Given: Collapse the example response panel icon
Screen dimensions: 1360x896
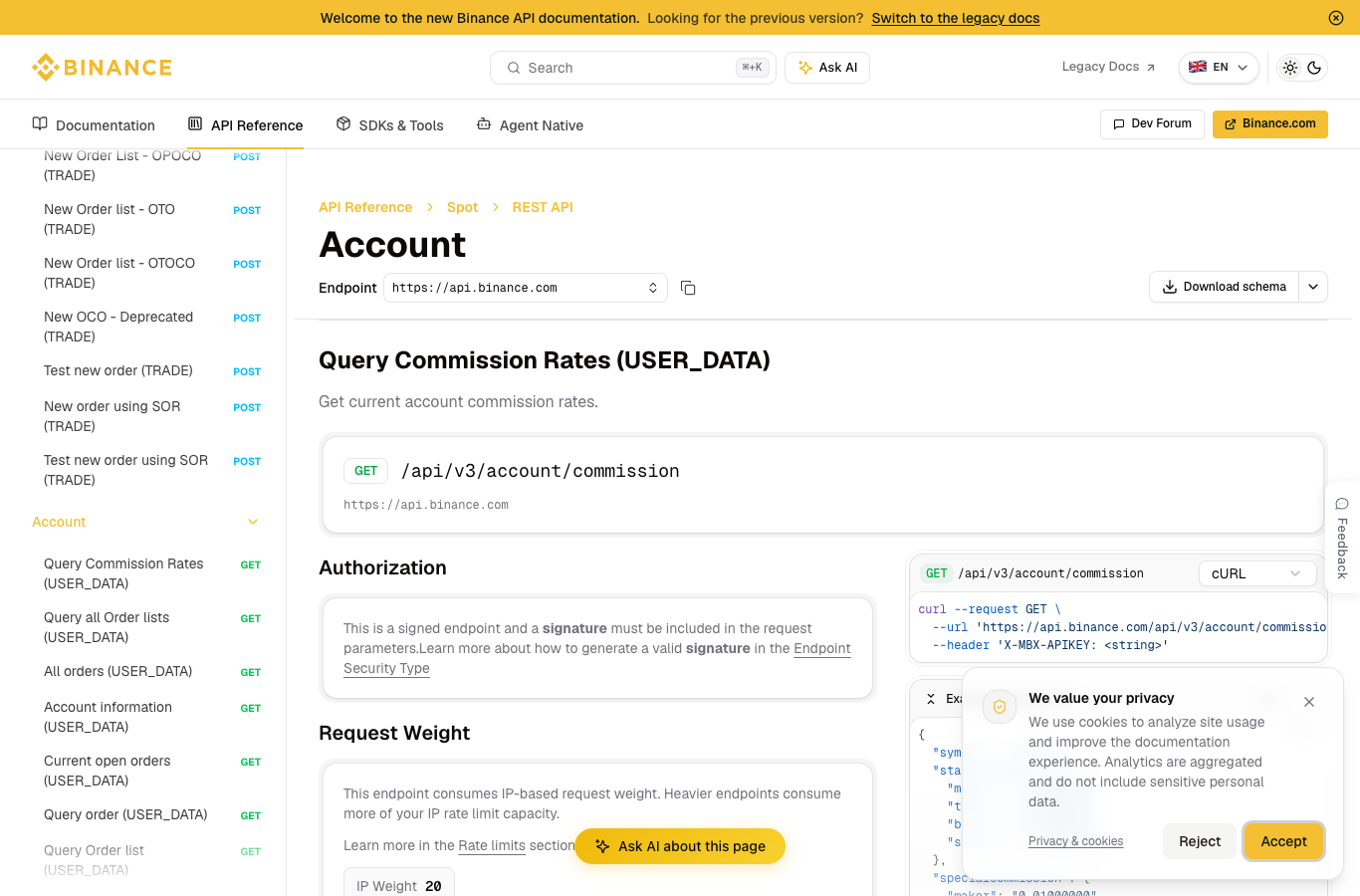Looking at the screenshot, I should (x=931, y=699).
